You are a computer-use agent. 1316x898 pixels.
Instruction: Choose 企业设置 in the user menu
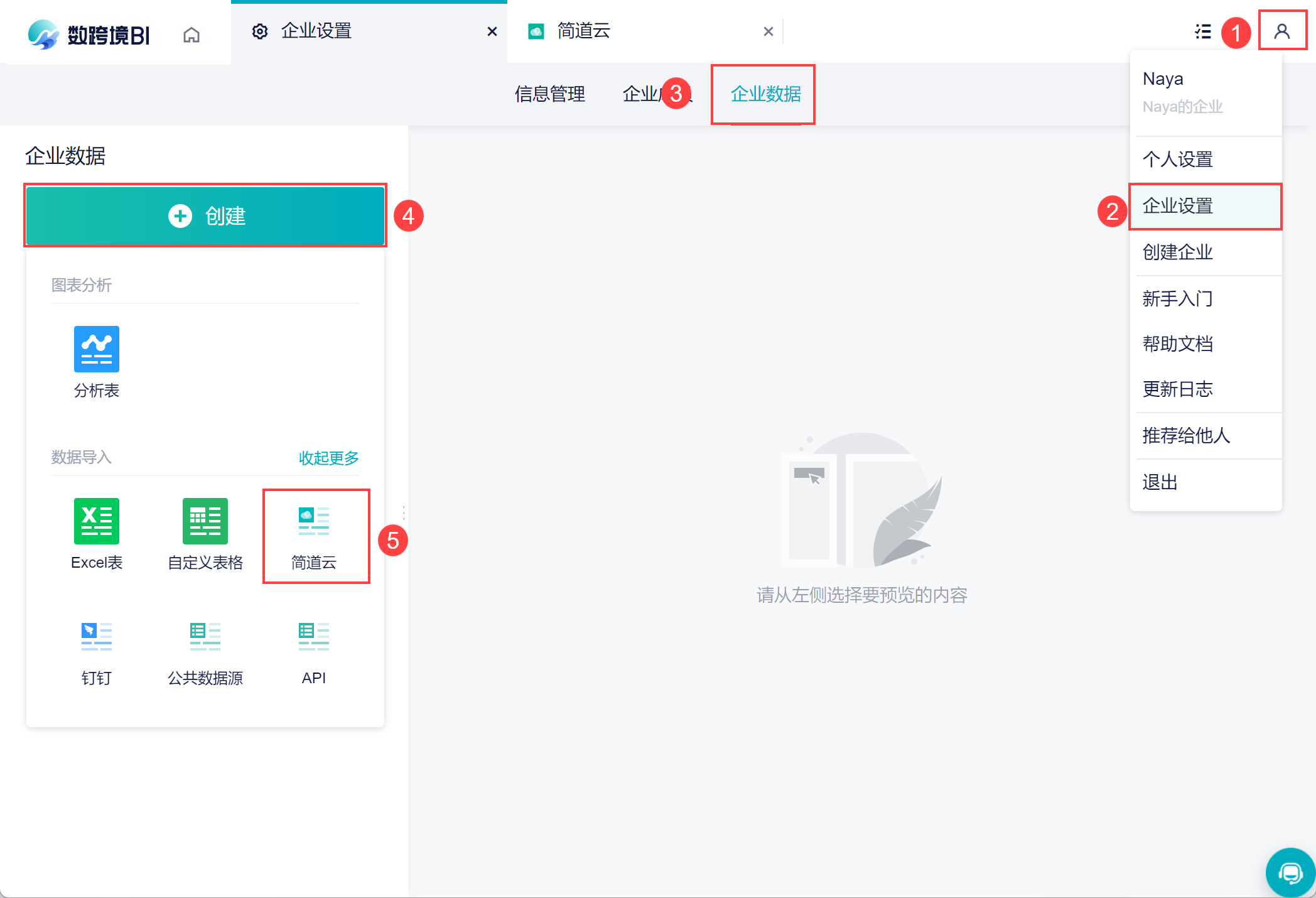pyautogui.click(x=1177, y=206)
